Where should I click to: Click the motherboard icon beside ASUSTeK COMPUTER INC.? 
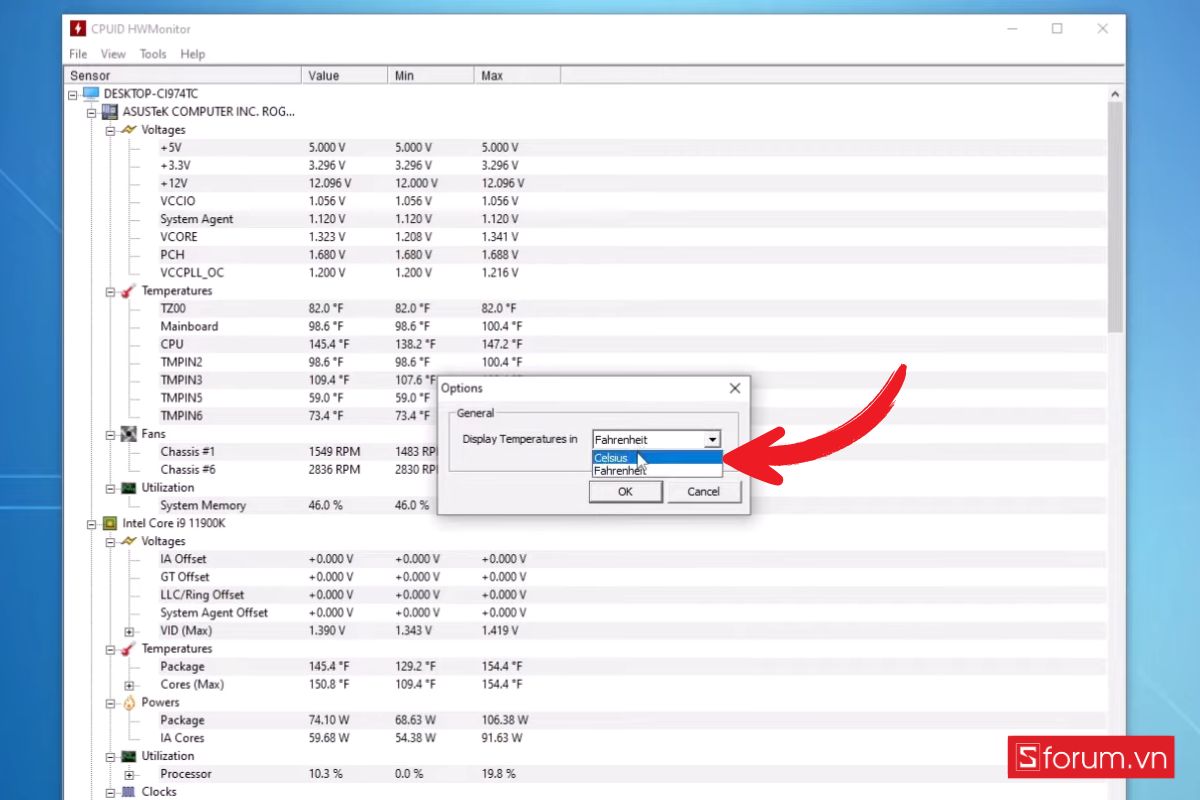coord(110,111)
